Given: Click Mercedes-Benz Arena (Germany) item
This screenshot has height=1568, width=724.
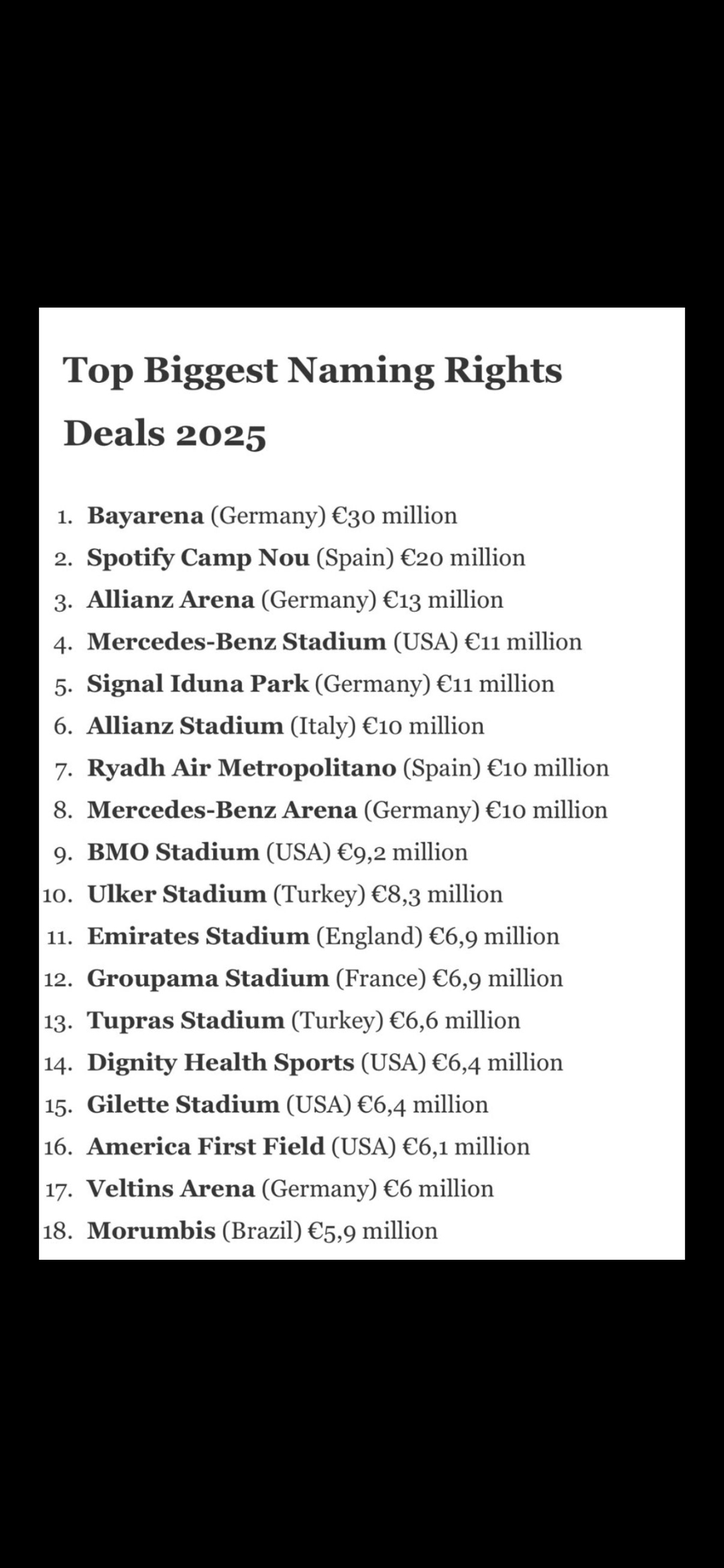Looking at the screenshot, I should [x=222, y=810].
